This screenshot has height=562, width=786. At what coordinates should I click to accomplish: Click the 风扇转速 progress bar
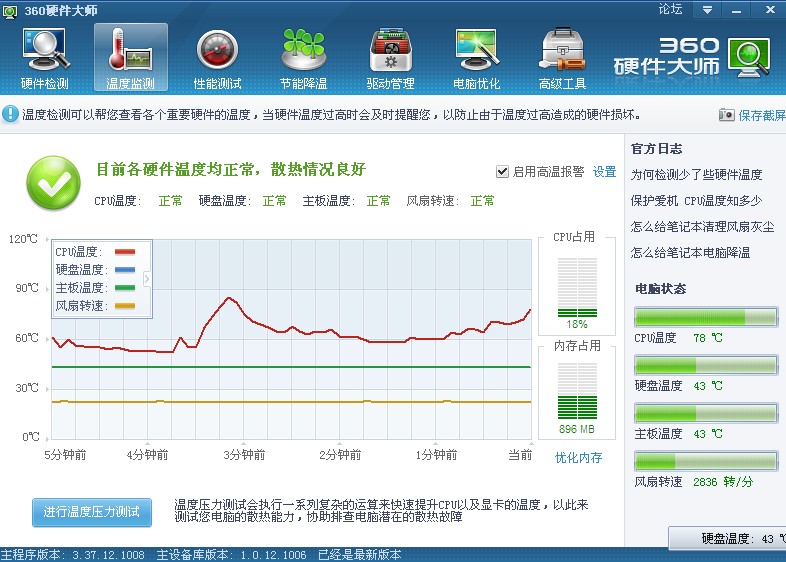point(706,461)
